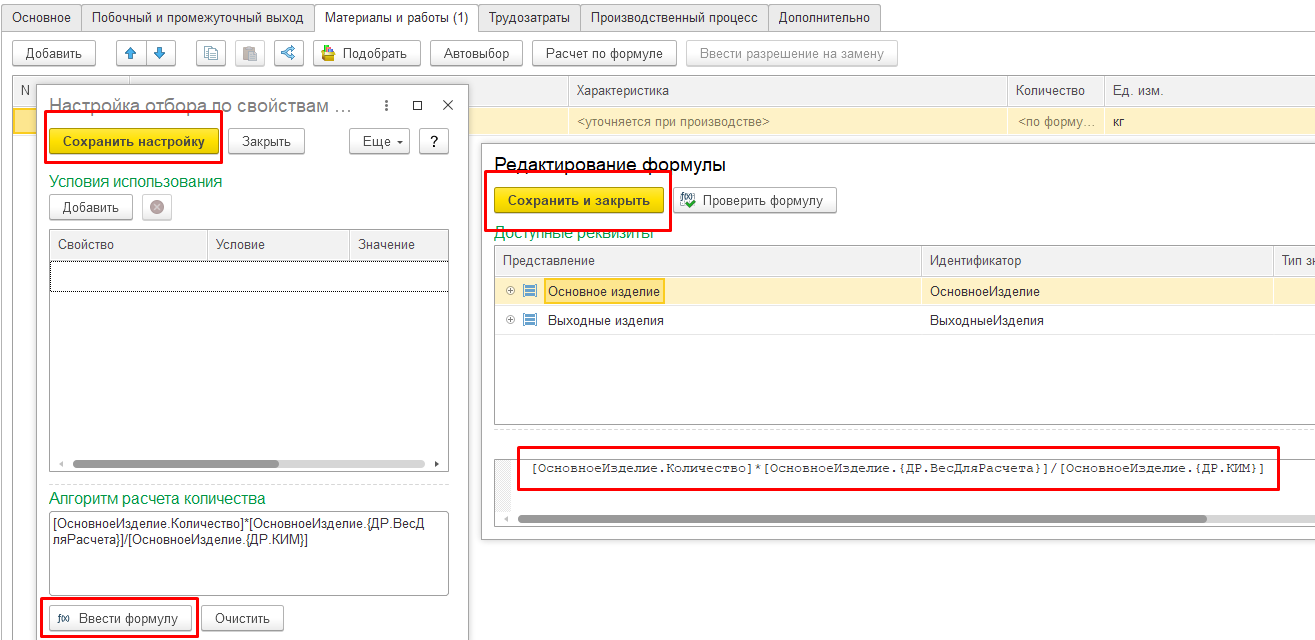Click the Очистить button
The width and height of the screenshot is (1315, 640).
pyautogui.click(x=242, y=618)
